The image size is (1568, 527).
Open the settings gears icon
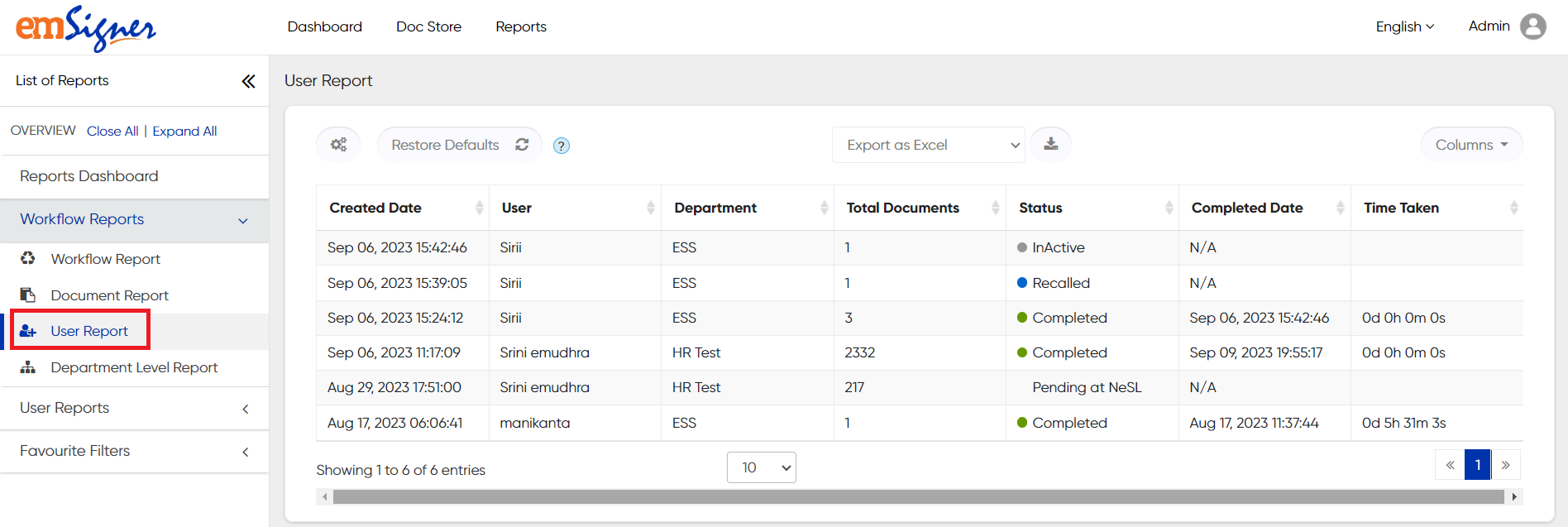[338, 145]
